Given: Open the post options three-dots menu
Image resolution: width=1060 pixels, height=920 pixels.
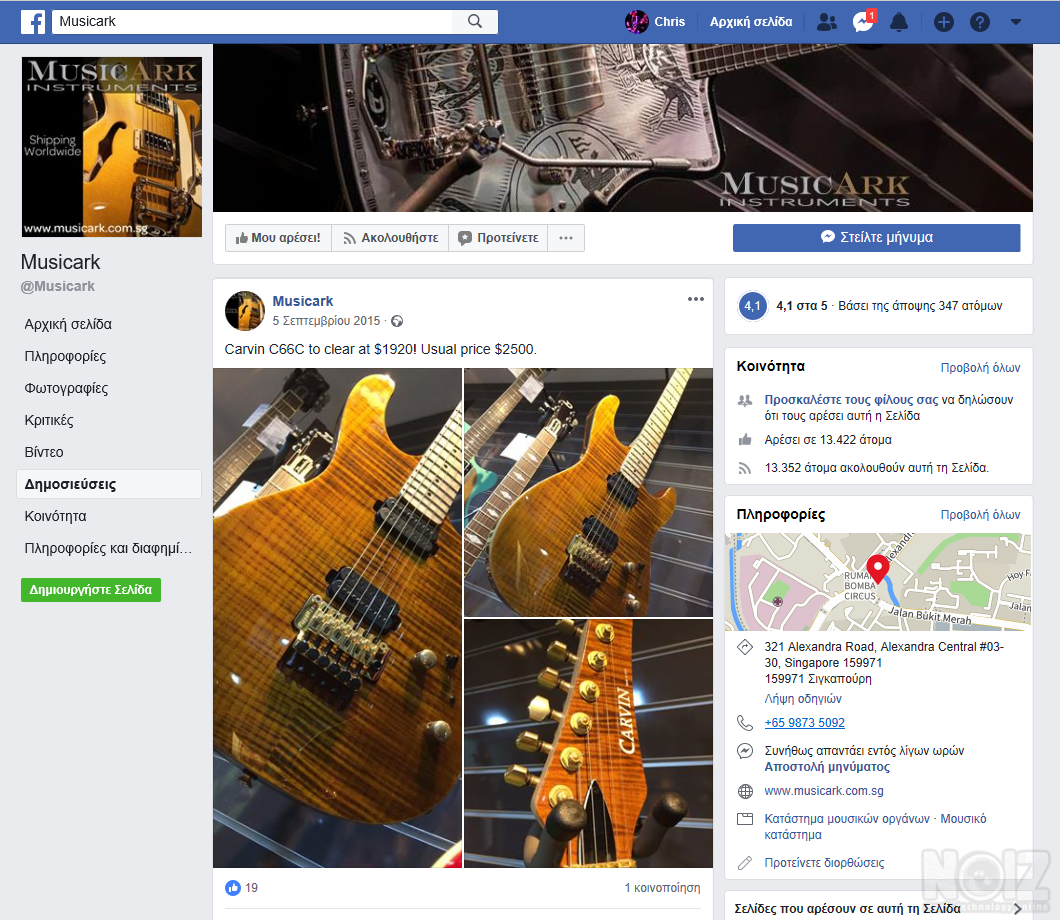Looking at the screenshot, I should 696,299.
